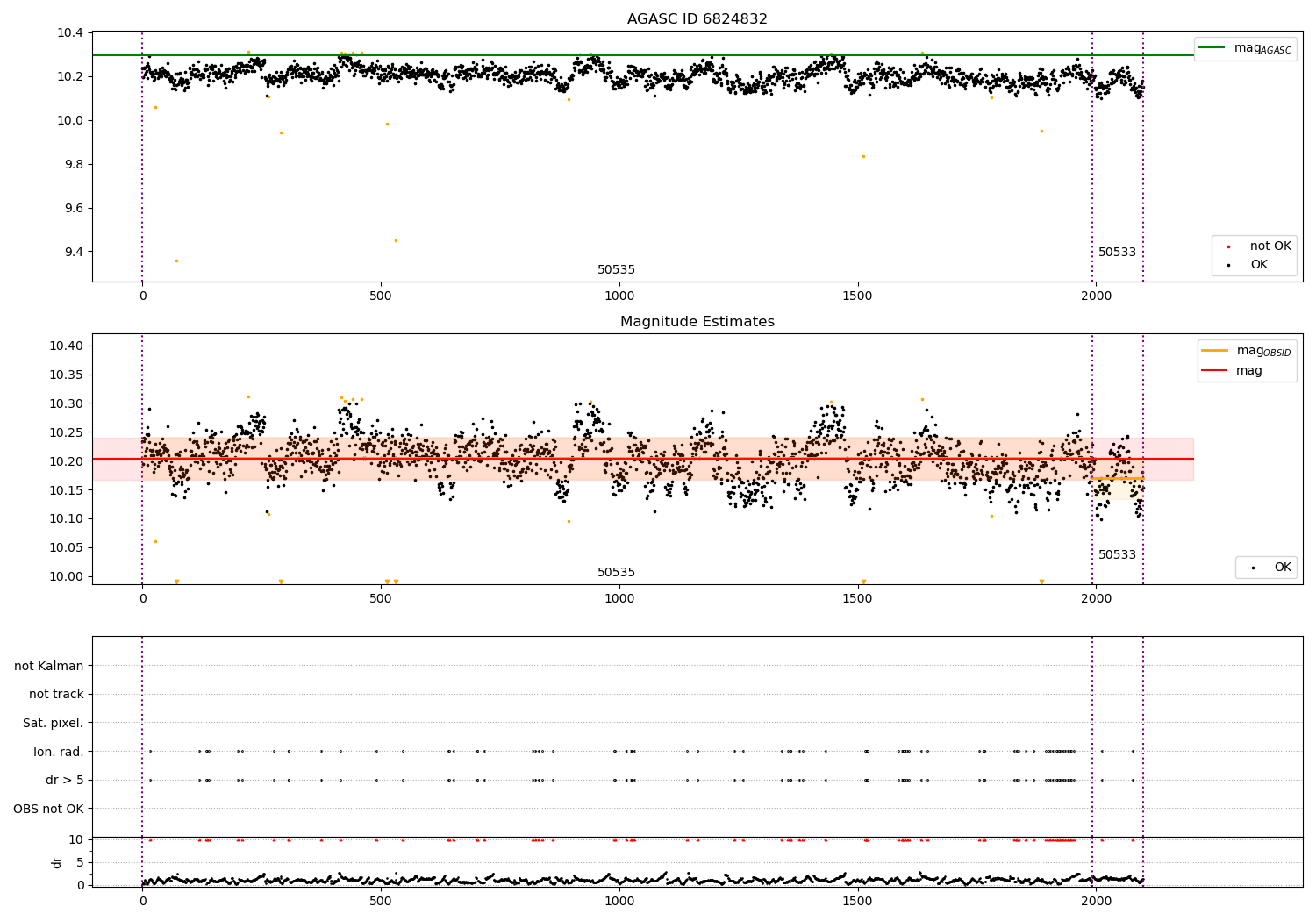The height and width of the screenshot is (921, 1316).
Task: Click the 10.4 y-axis tick in top plot
Action: [70, 33]
